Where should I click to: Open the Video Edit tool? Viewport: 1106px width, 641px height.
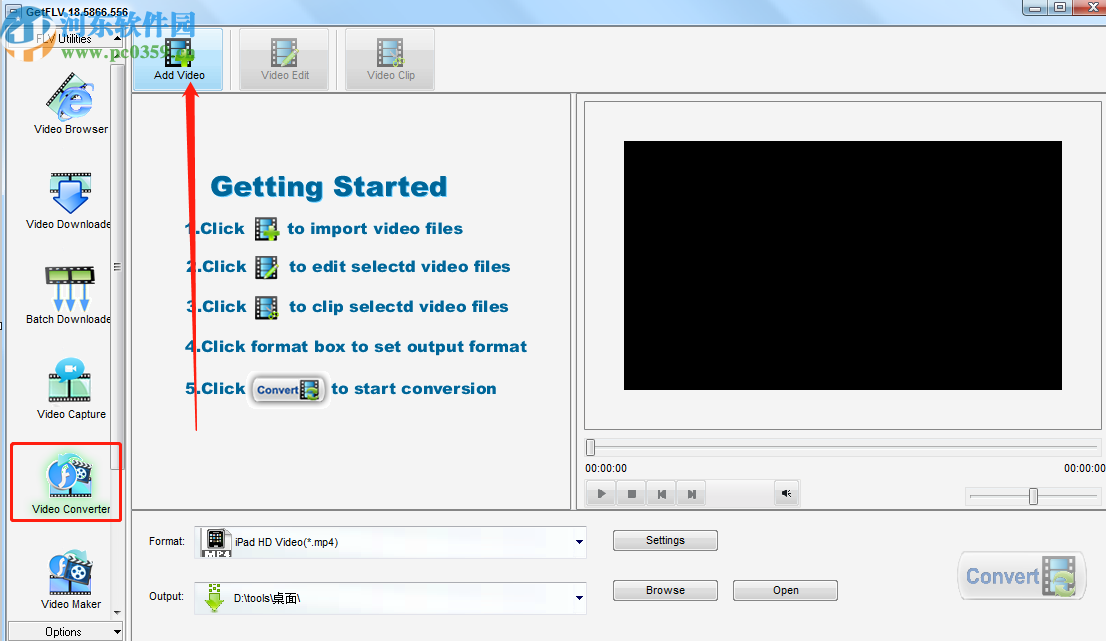(284, 60)
